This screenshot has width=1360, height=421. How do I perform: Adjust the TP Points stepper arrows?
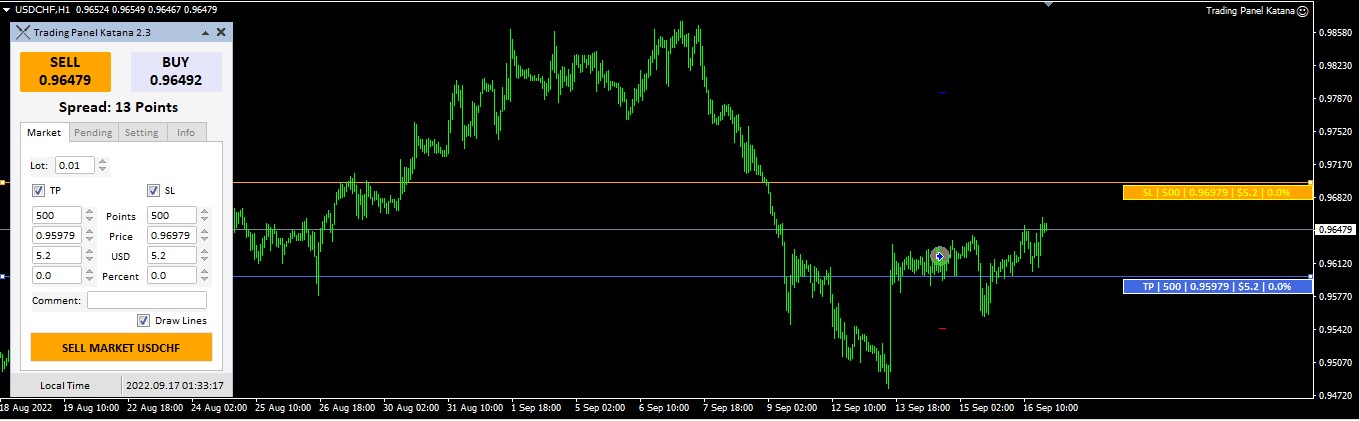(x=90, y=215)
